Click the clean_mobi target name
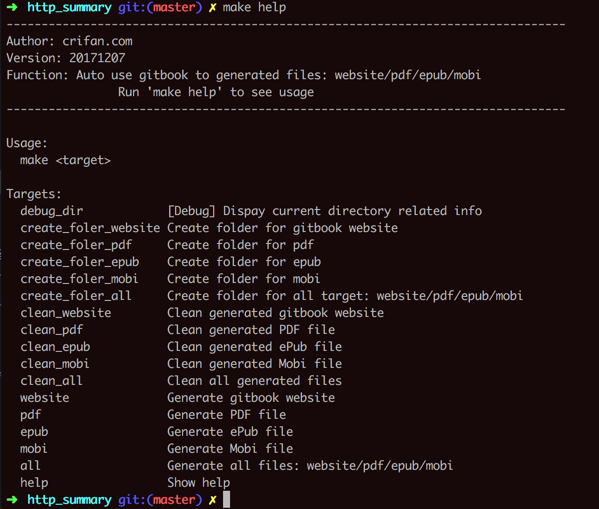The image size is (599, 509). click(55, 364)
